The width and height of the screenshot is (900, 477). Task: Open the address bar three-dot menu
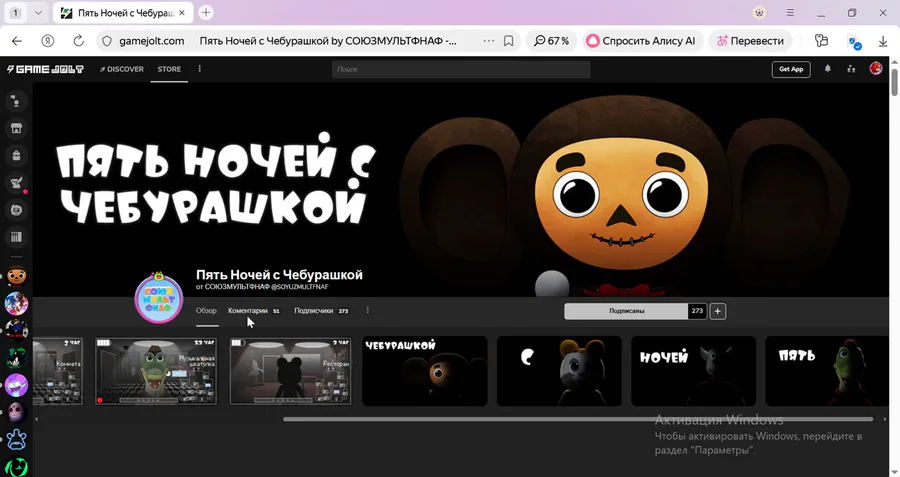pyautogui.click(x=488, y=41)
